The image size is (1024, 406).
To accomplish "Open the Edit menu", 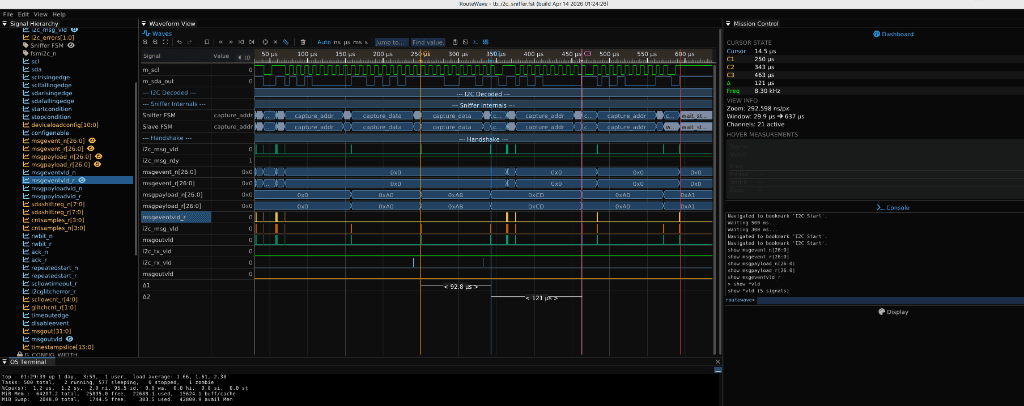I will [x=24, y=14].
